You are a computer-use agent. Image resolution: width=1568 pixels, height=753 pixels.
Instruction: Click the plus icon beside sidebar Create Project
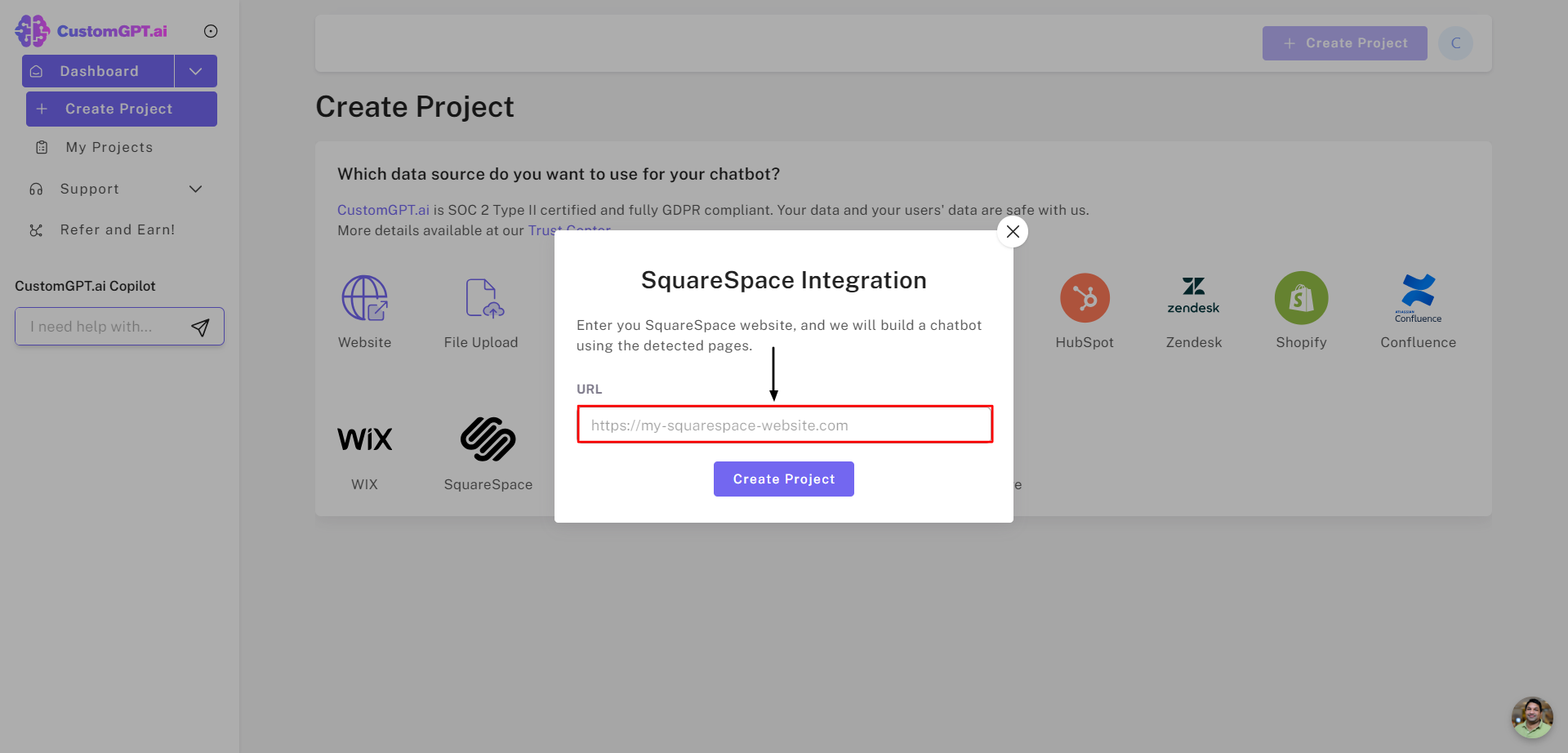pos(42,109)
